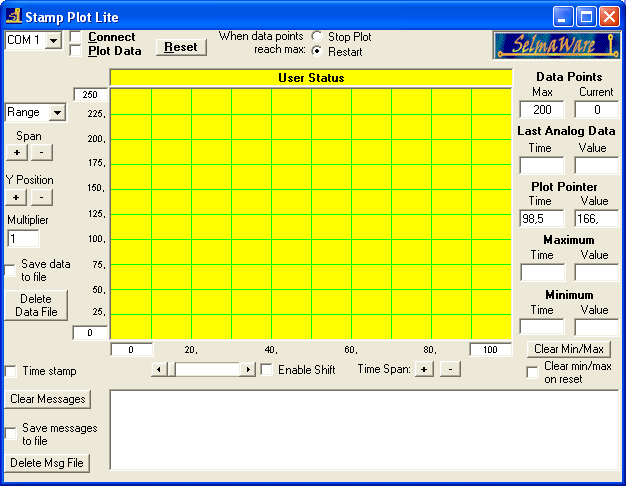Select the Stop Plot radio button

coord(317,37)
